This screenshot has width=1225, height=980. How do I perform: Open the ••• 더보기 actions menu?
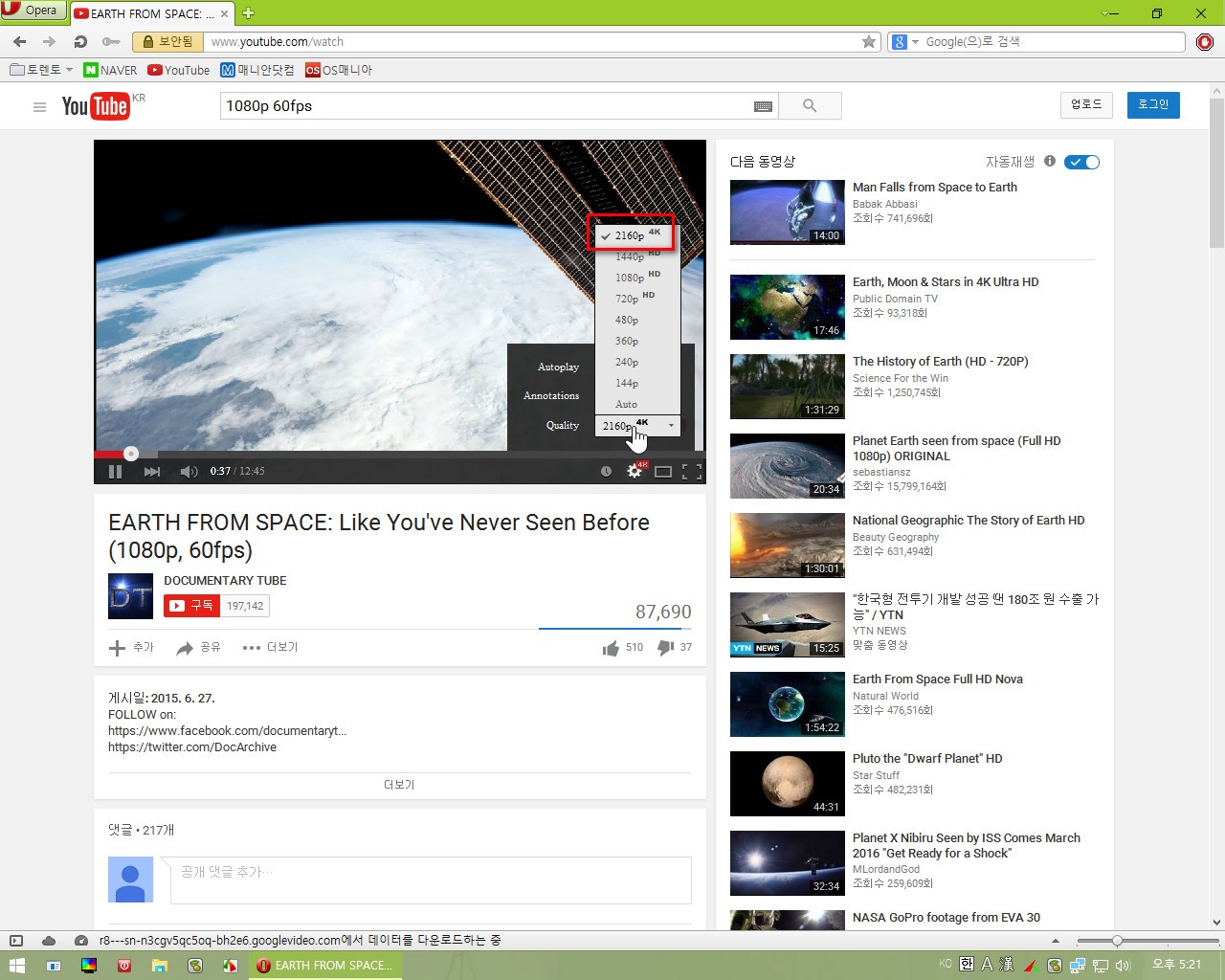[x=270, y=648]
